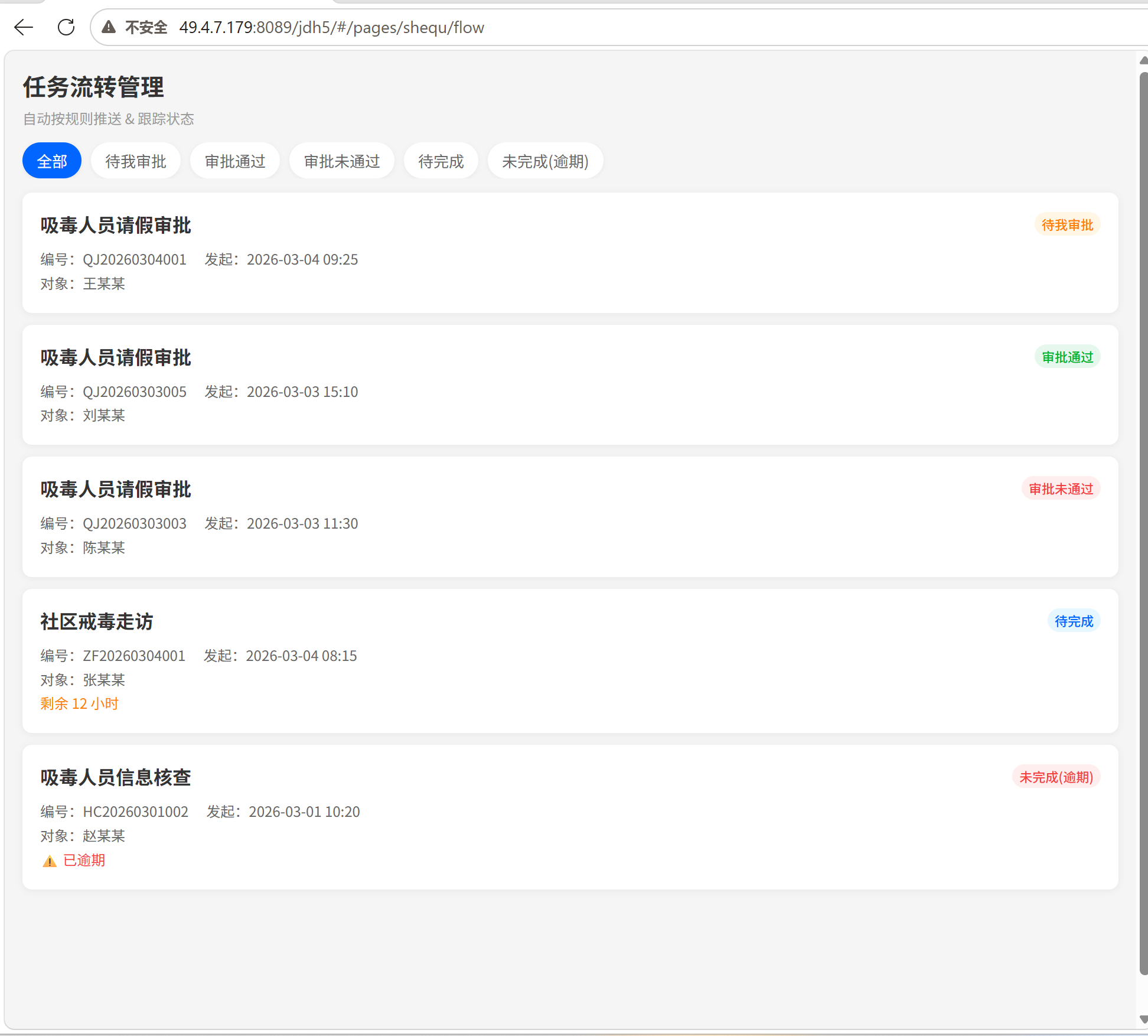Screen dimensions: 1148x1036
Task: Click the 剩余 12 小时 remaining text
Action: (79, 704)
